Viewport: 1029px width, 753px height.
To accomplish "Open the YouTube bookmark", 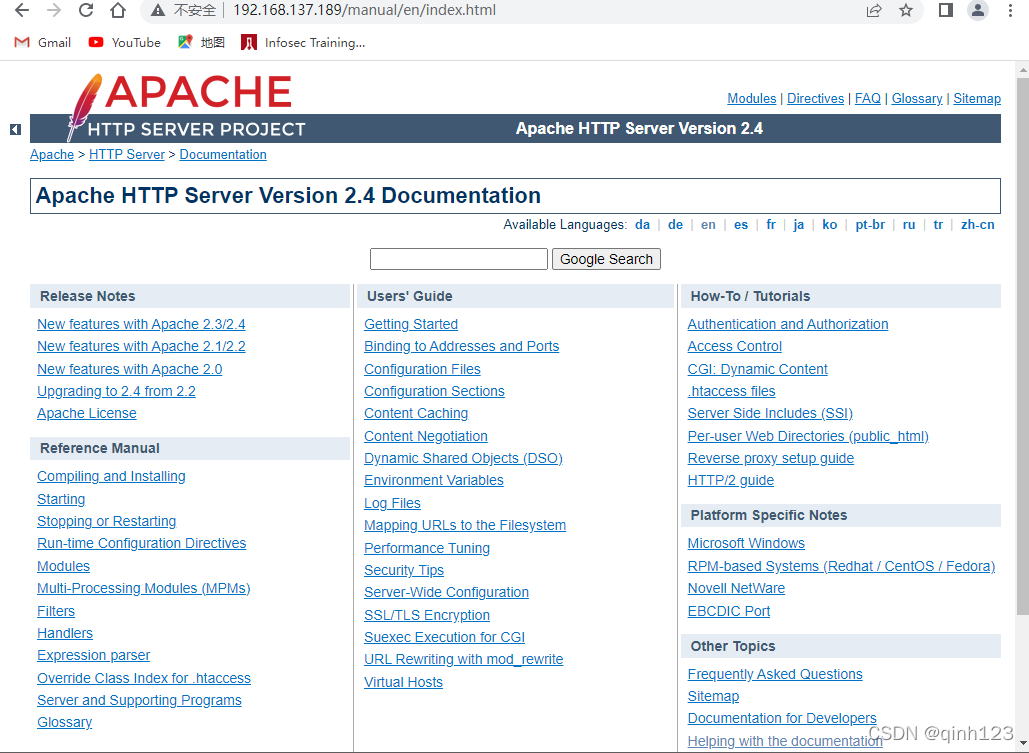I will (x=125, y=43).
